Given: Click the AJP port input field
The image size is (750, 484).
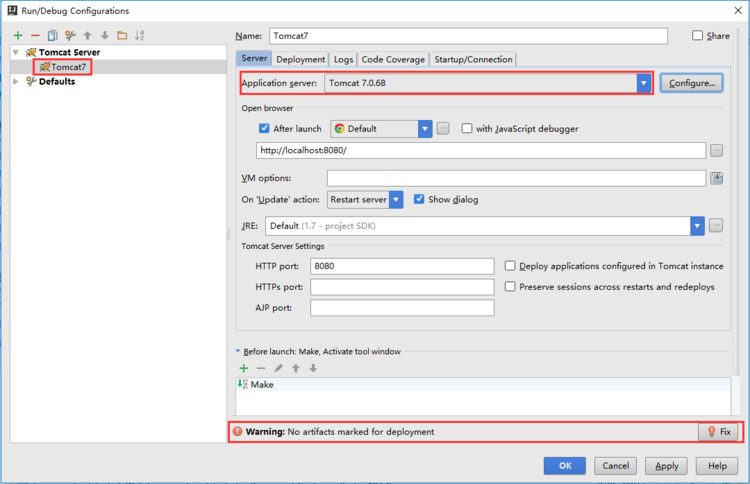Looking at the screenshot, I should point(402,308).
